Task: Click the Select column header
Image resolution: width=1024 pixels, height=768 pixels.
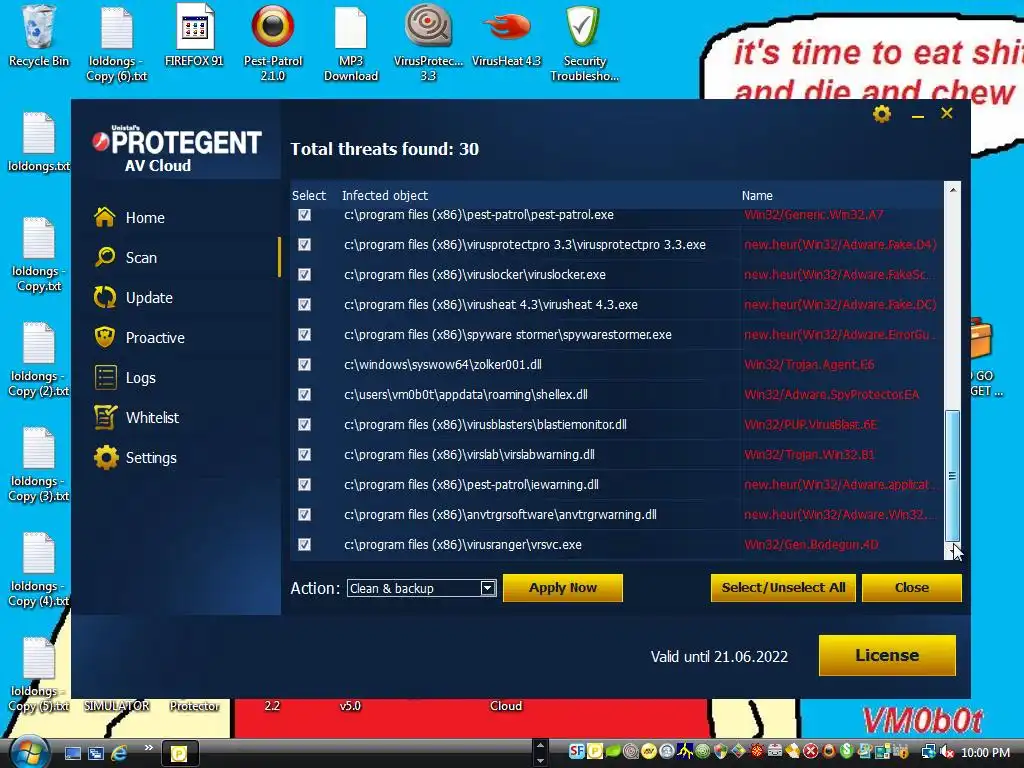Action: point(308,195)
